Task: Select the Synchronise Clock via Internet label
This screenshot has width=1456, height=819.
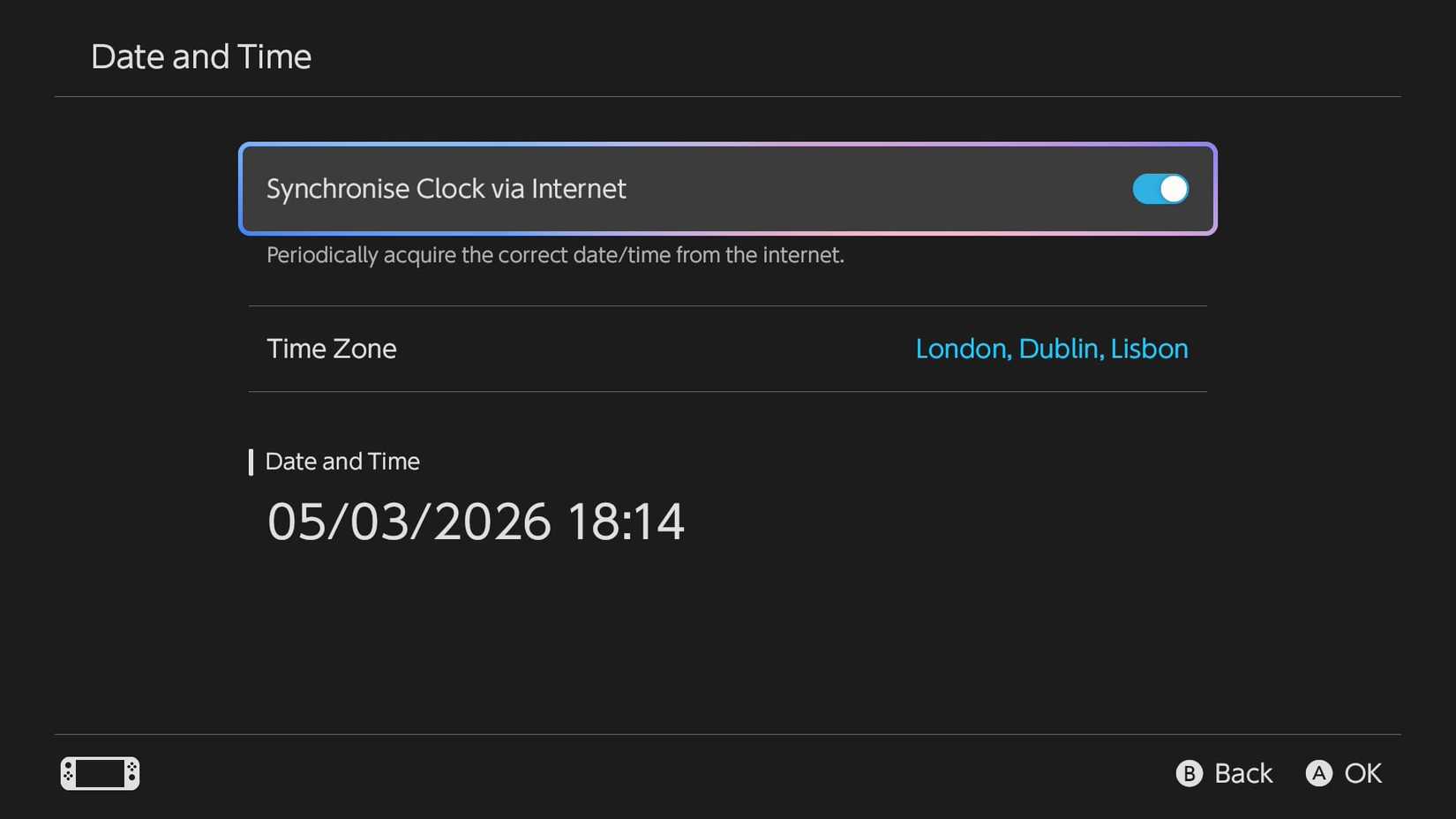Action: point(446,189)
